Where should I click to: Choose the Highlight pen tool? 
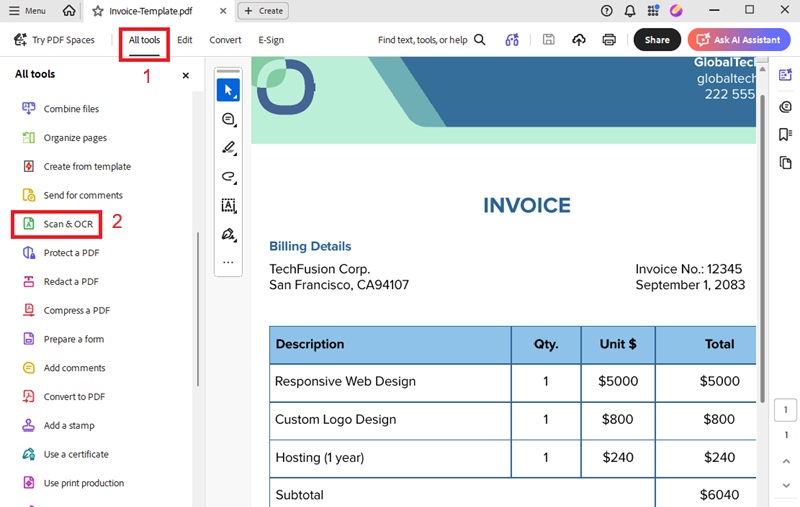click(x=228, y=148)
